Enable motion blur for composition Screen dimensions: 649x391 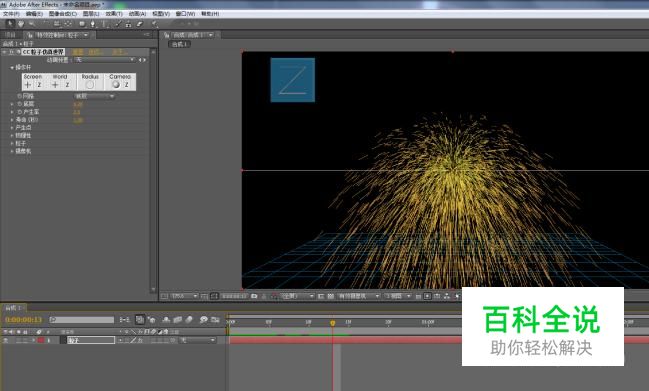point(189,320)
